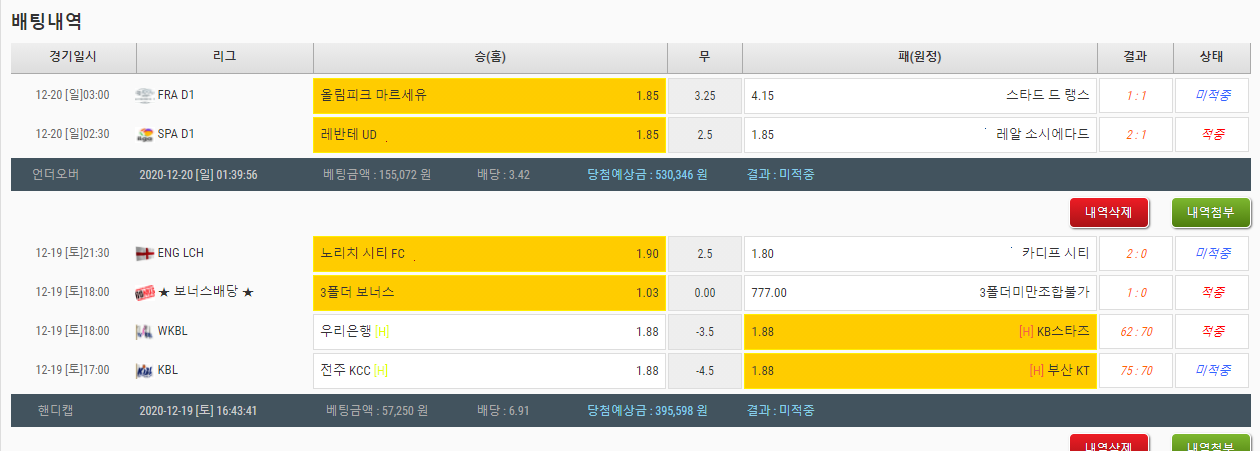Click the highlighted 부산 KT away pick
This screenshot has height=451, width=1260.
(x=920, y=371)
